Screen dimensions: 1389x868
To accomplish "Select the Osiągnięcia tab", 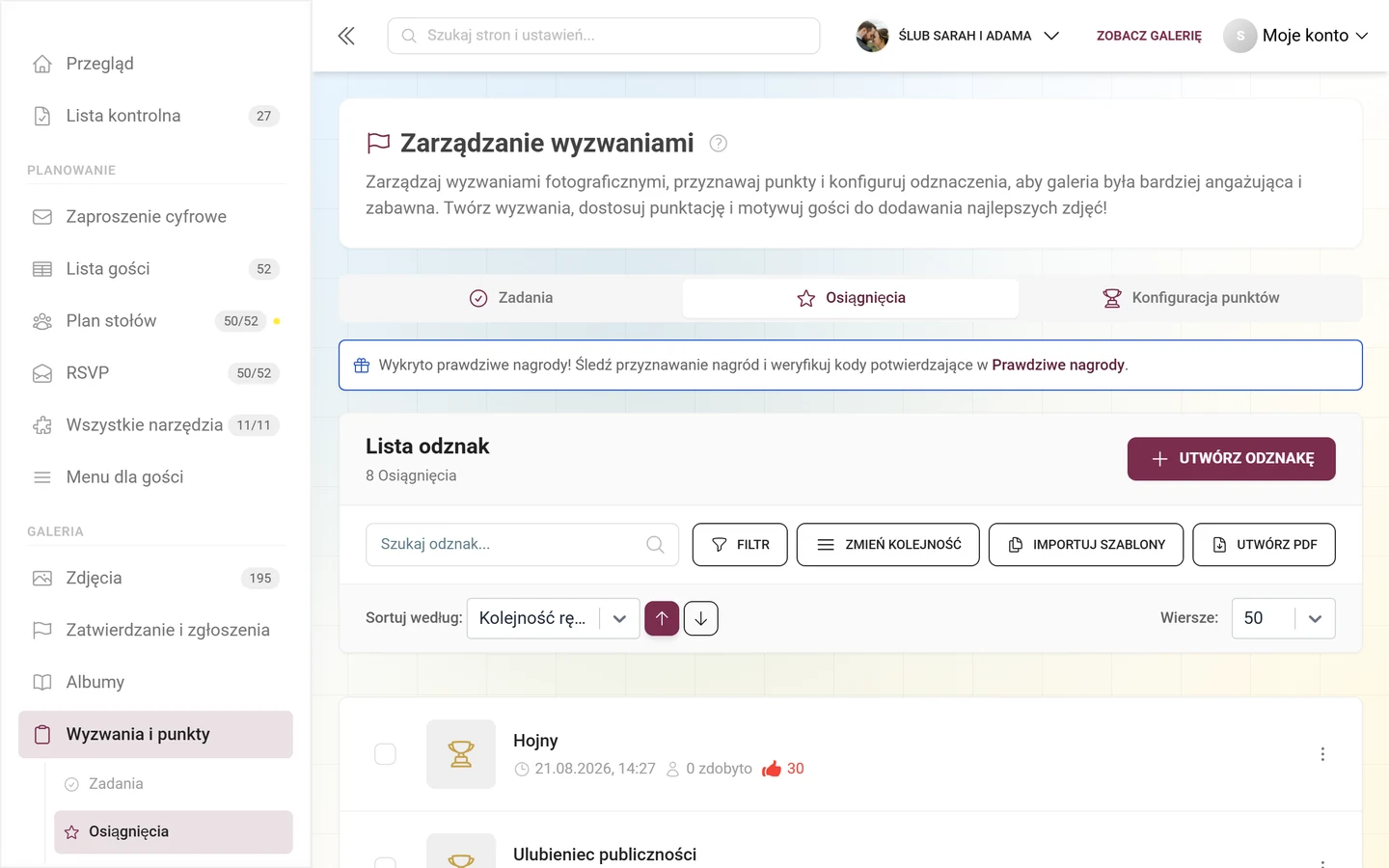I will [851, 298].
